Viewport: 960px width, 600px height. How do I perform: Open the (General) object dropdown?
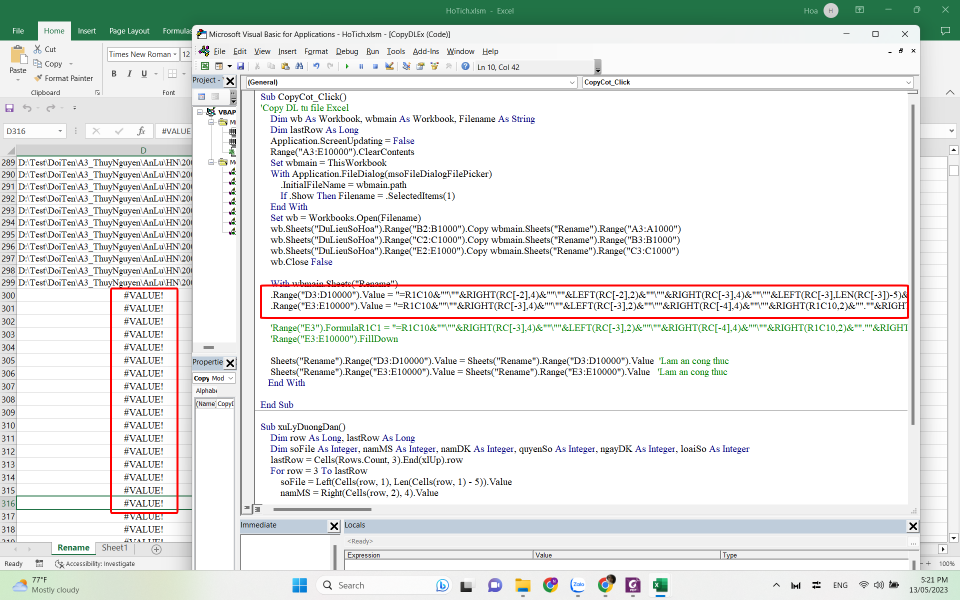point(571,82)
